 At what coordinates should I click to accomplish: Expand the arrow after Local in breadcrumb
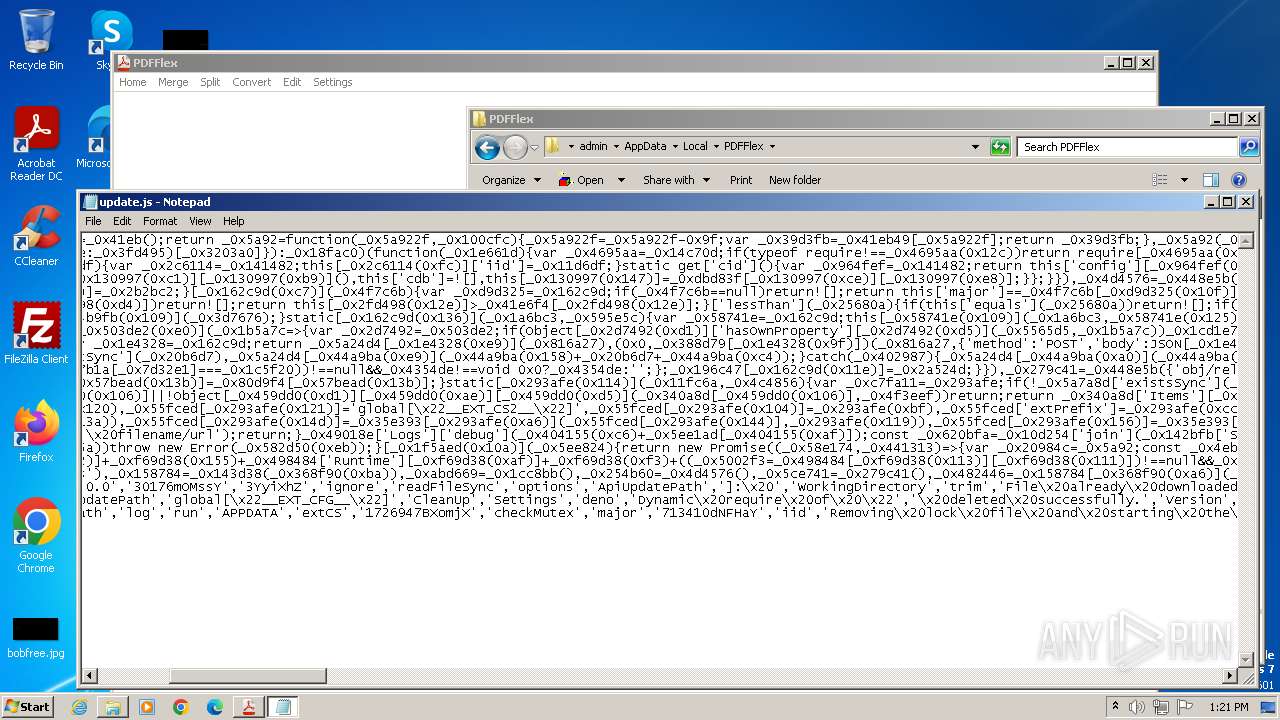pyautogui.click(x=716, y=146)
